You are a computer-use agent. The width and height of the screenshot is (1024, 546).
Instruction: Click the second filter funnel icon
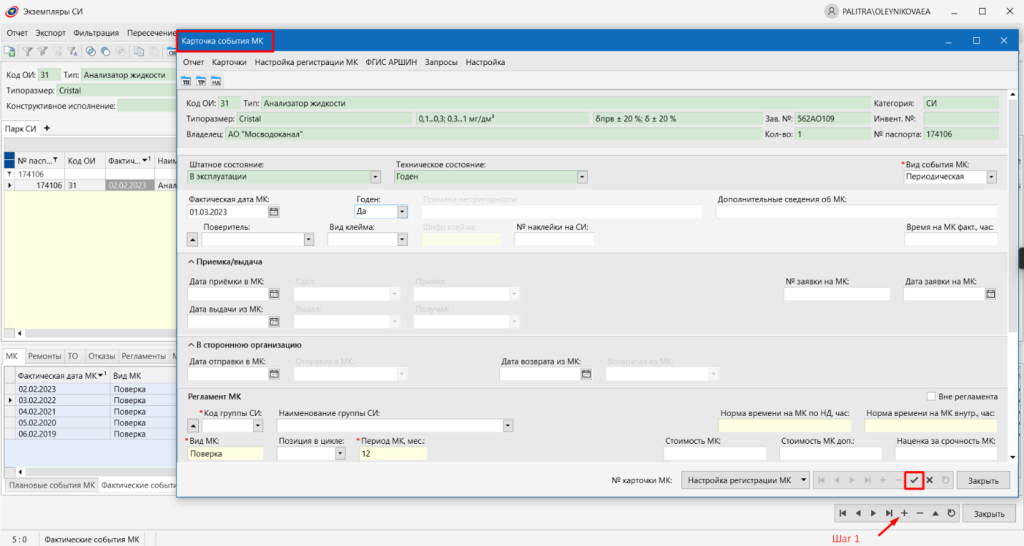[x=42, y=52]
